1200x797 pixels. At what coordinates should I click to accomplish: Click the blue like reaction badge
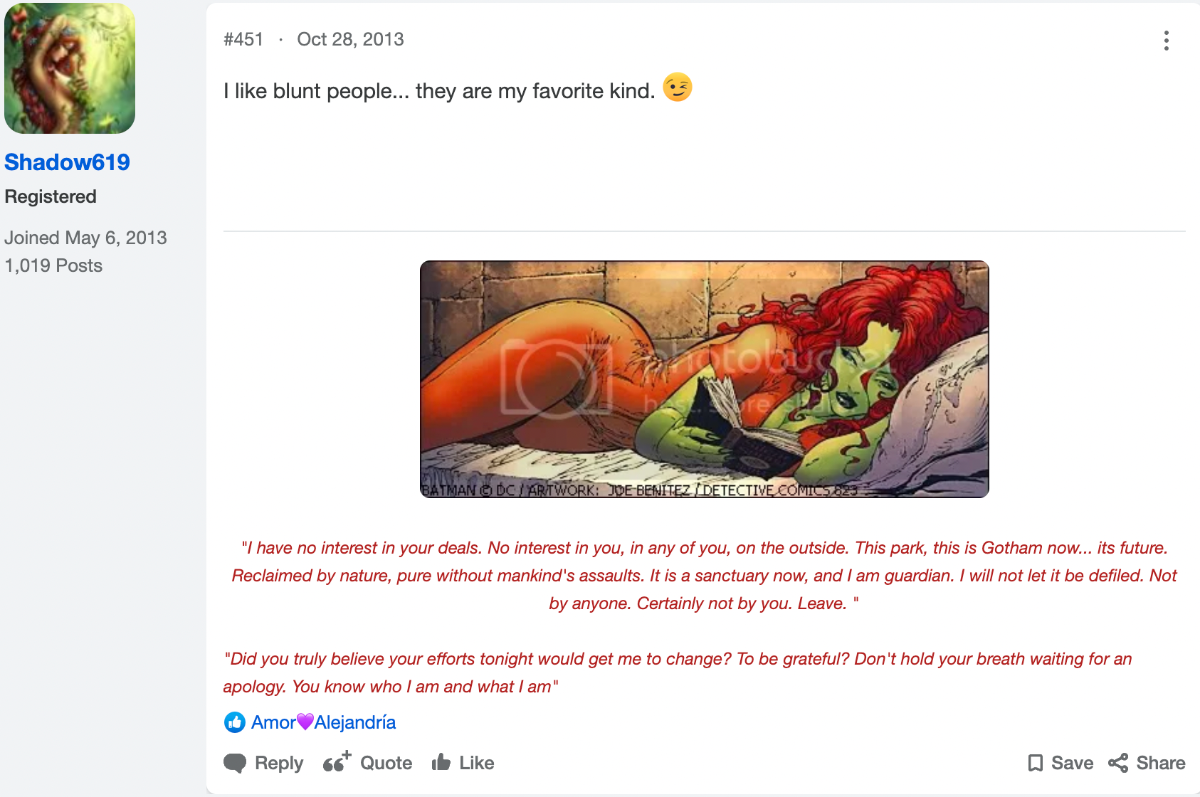[x=235, y=722]
